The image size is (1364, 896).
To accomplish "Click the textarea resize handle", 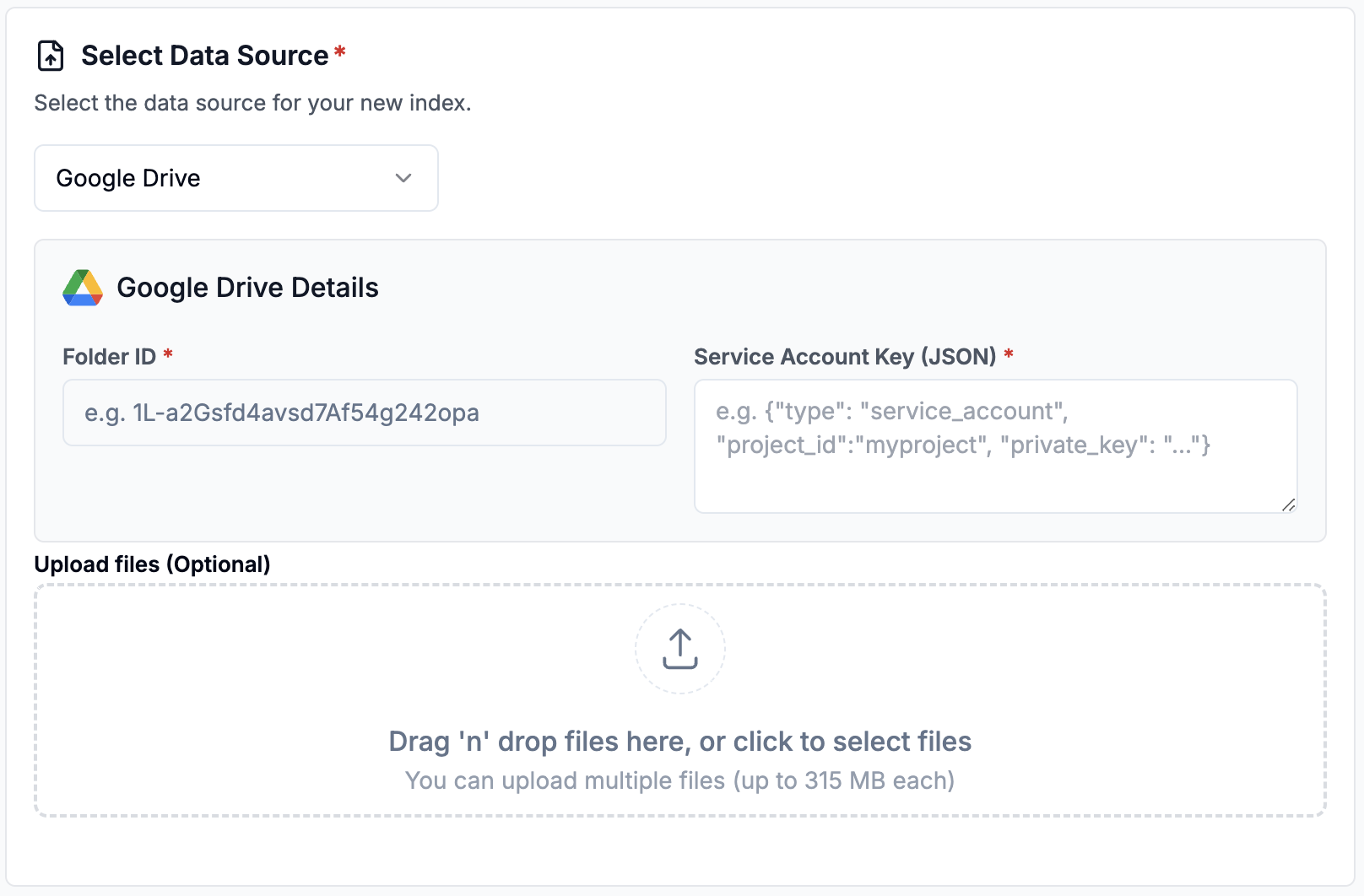I will point(1288,506).
